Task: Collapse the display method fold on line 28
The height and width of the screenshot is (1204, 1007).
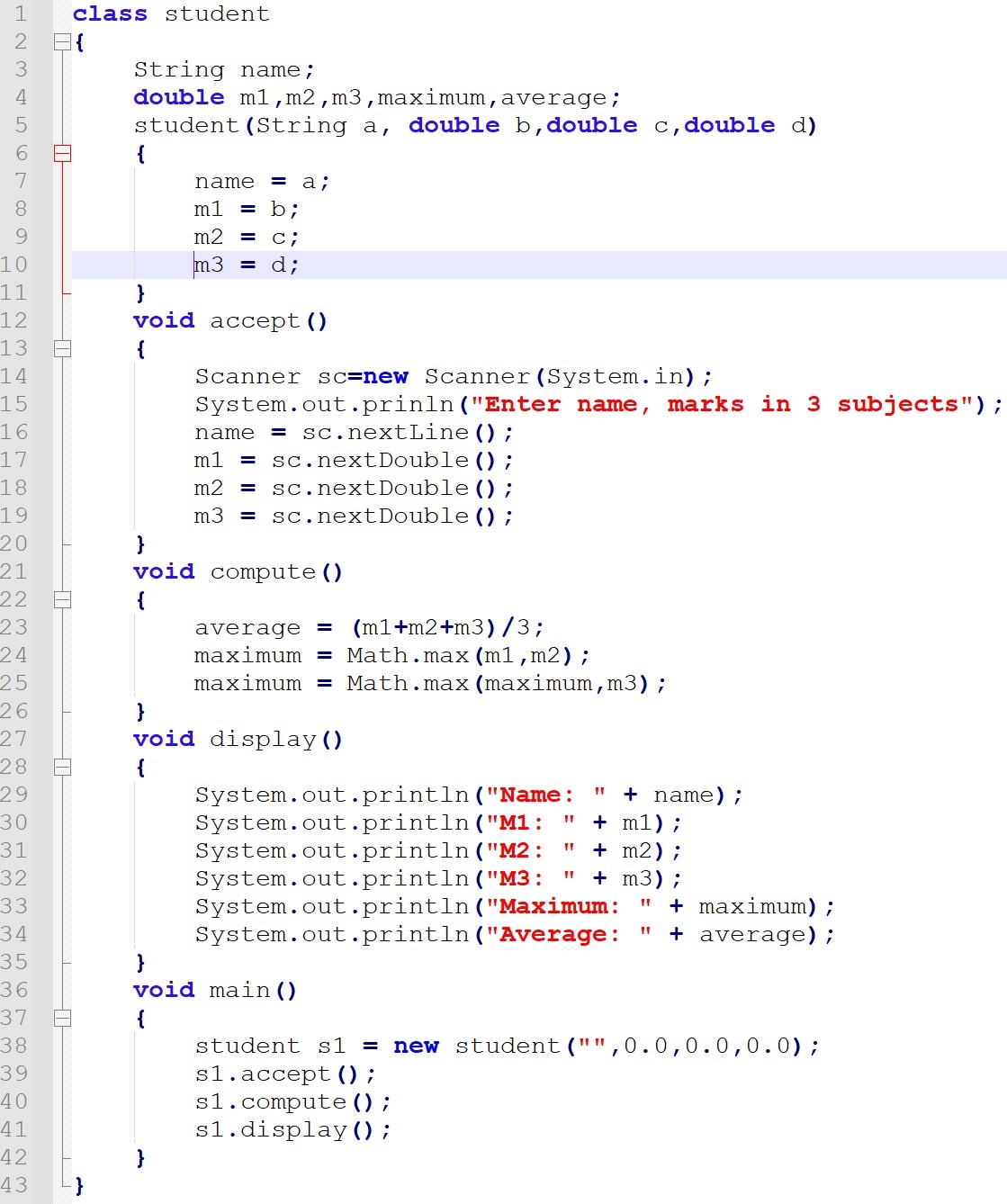Action: pos(62,767)
